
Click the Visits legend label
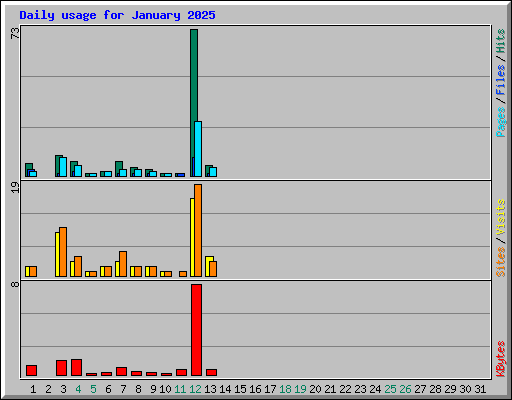click(500, 217)
